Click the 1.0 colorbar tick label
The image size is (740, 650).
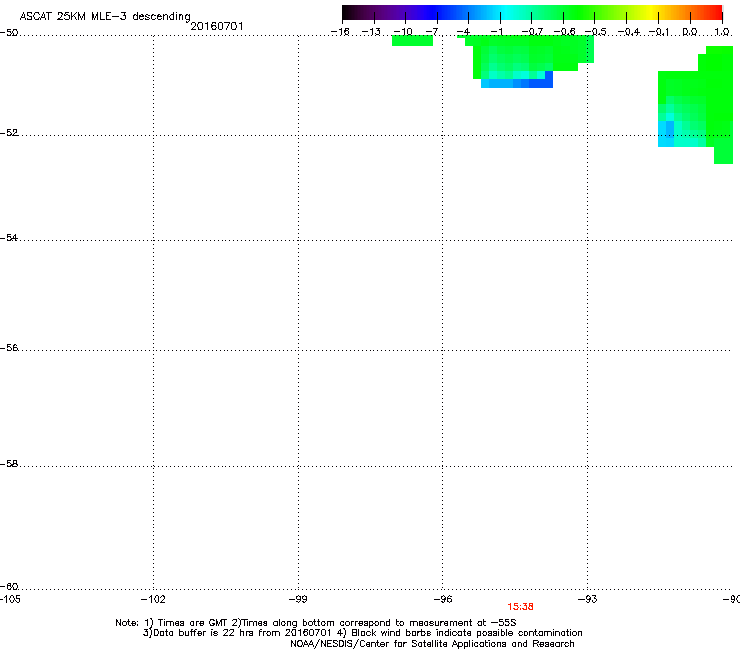coord(722,32)
